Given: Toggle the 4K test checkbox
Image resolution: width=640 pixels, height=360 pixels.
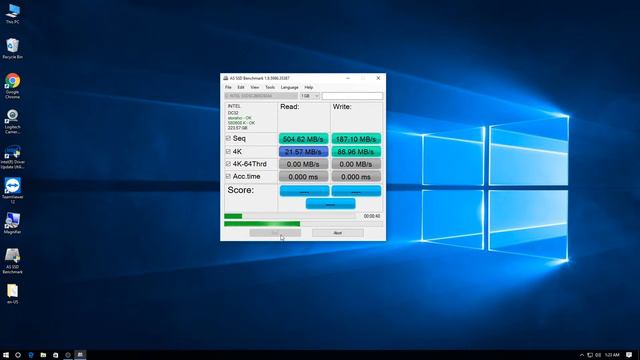Looking at the screenshot, I should tap(228, 151).
